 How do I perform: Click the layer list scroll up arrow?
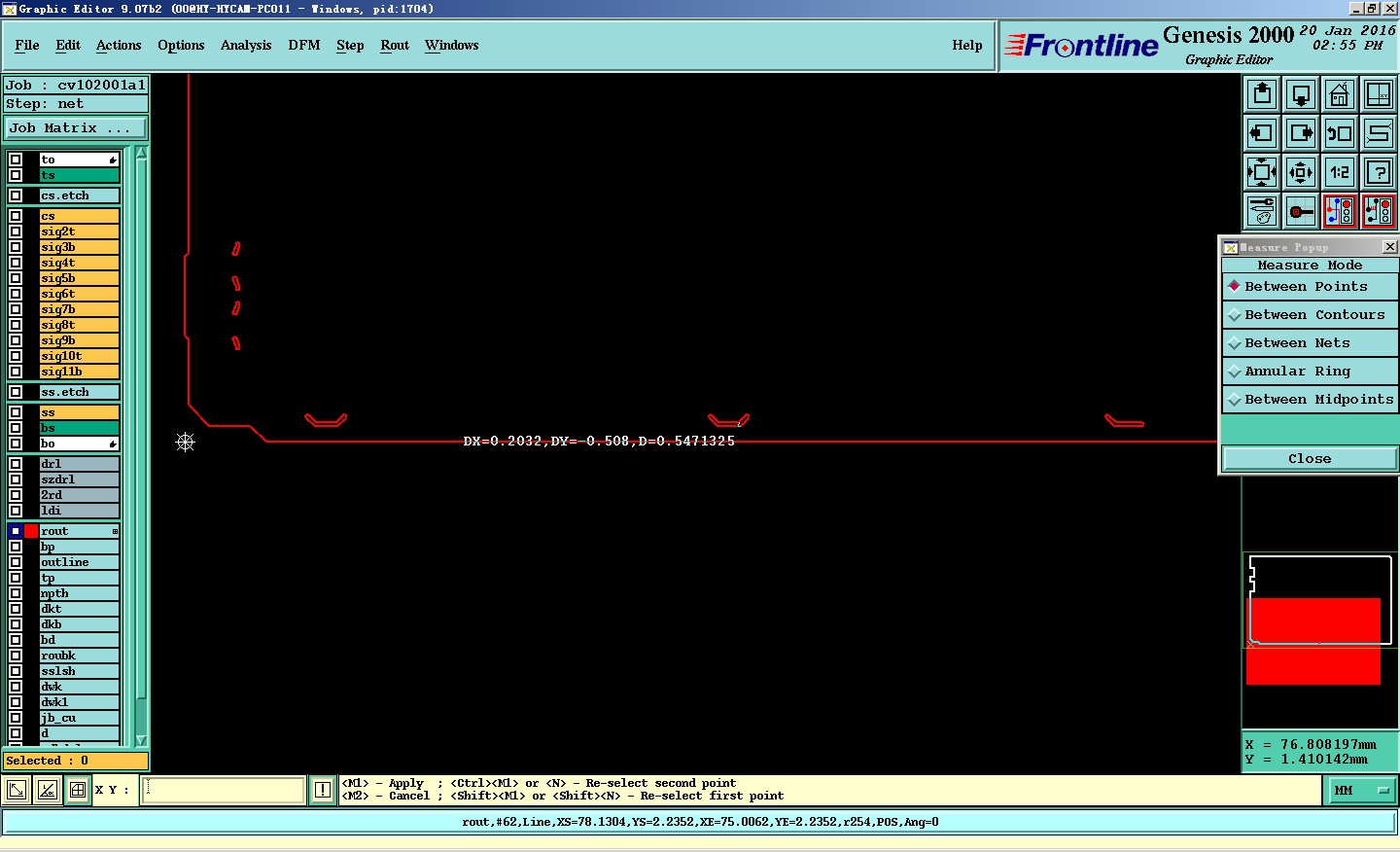coord(141,153)
